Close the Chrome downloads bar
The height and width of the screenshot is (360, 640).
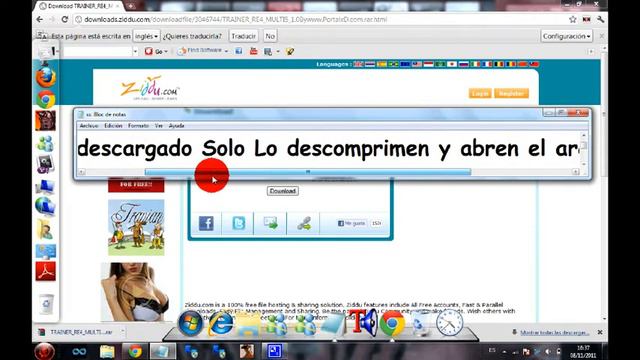point(600,332)
